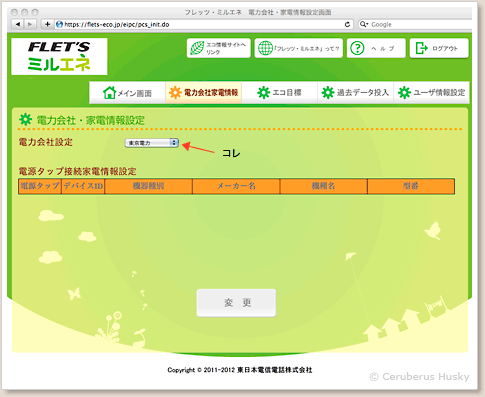Open the 過去データ投入 tab
The height and width of the screenshot is (397, 485).
355,92
